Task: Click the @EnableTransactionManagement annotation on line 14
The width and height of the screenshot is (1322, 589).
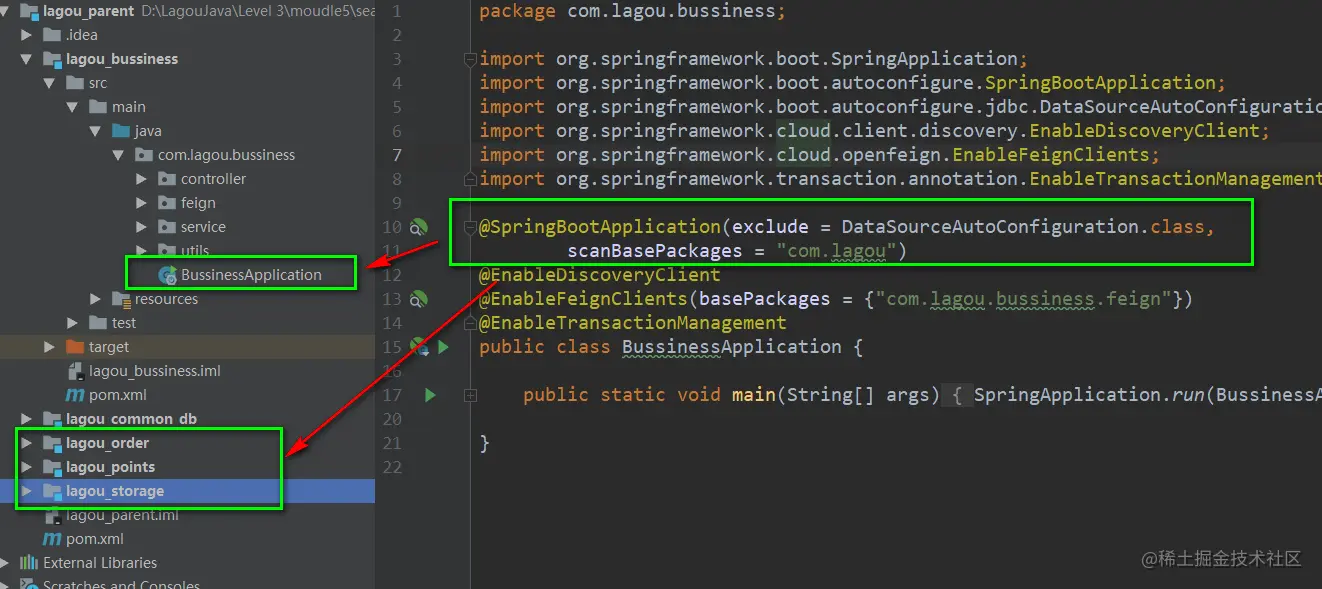Action: (x=633, y=322)
